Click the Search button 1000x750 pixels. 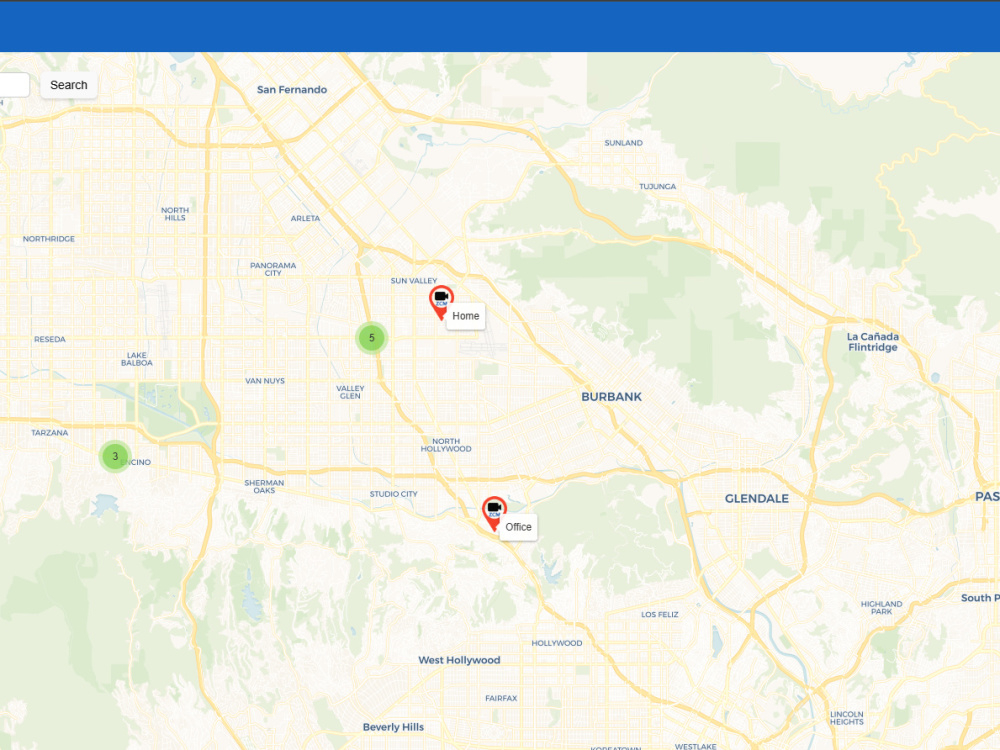point(69,85)
